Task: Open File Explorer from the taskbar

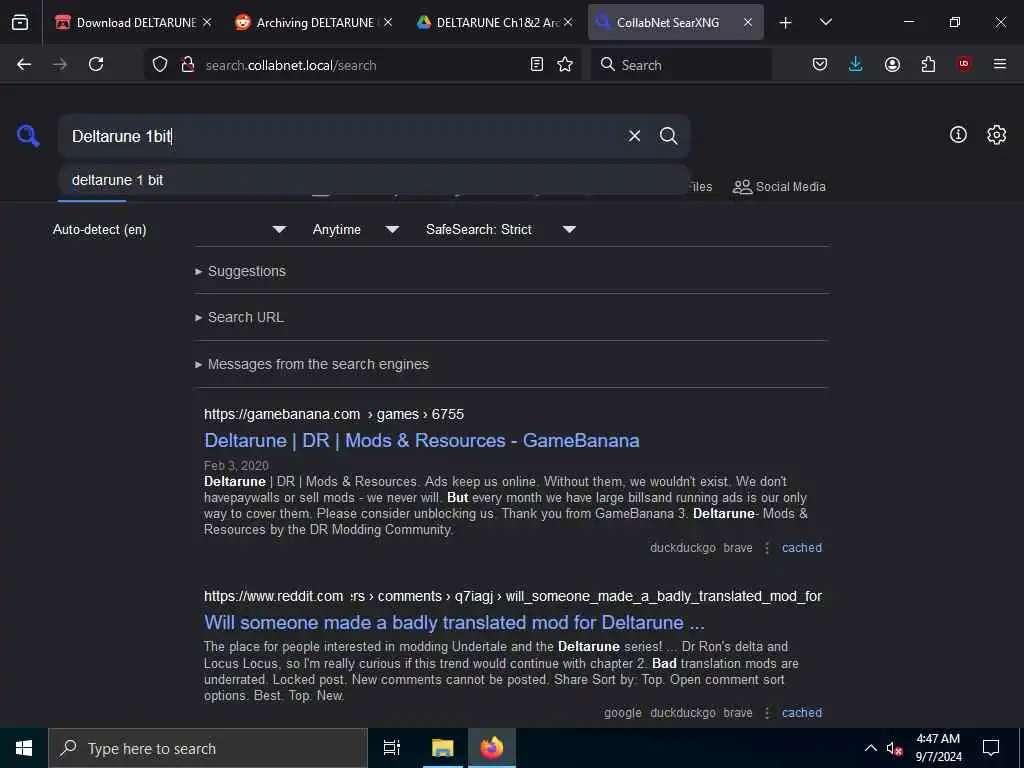Action: [442, 748]
